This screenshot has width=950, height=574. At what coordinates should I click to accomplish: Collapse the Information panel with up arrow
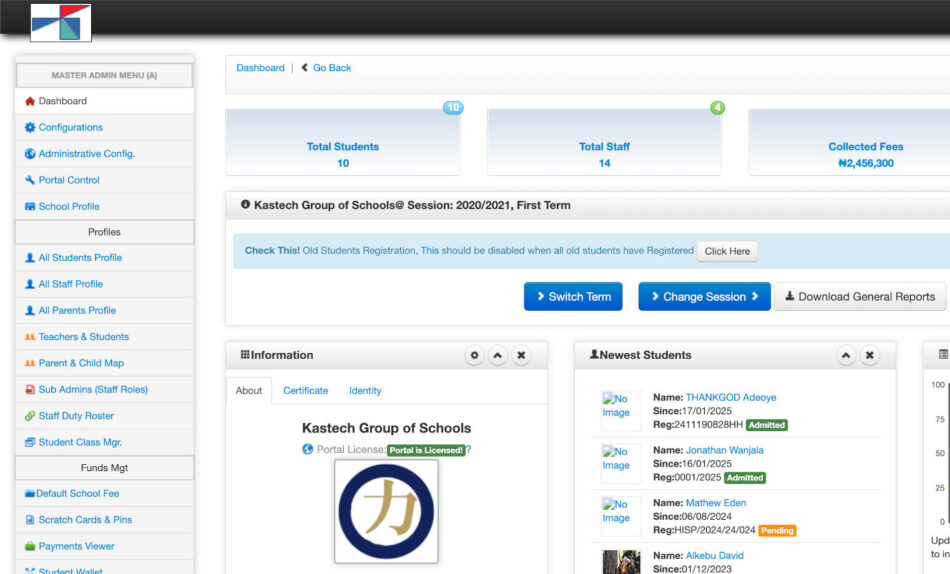tap(498, 355)
